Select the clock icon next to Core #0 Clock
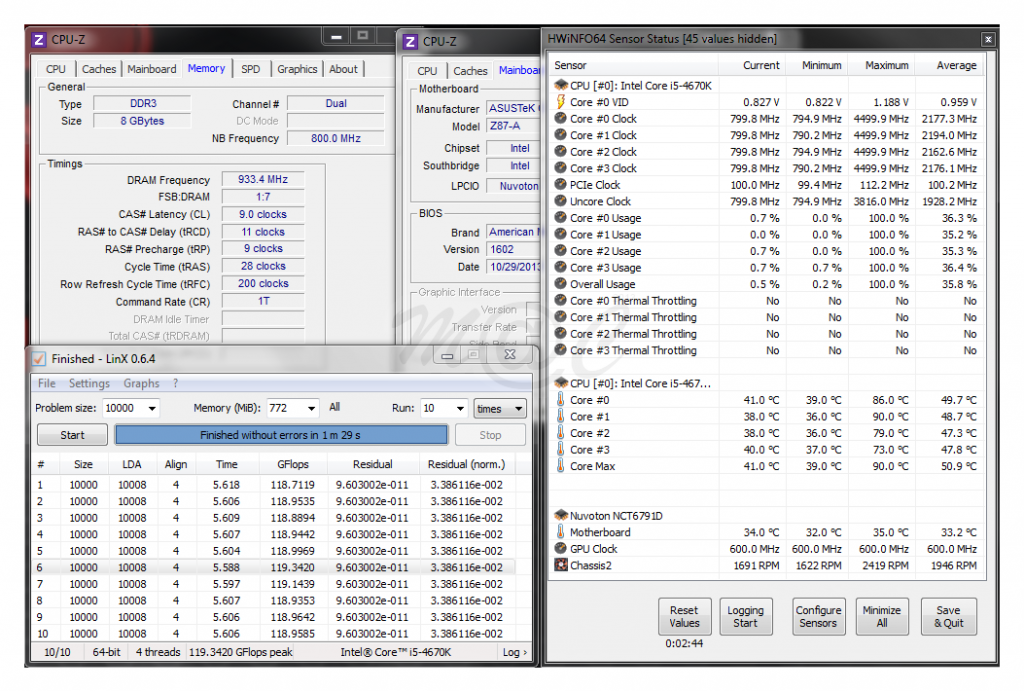This screenshot has width=1024, height=691. pos(560,118)
